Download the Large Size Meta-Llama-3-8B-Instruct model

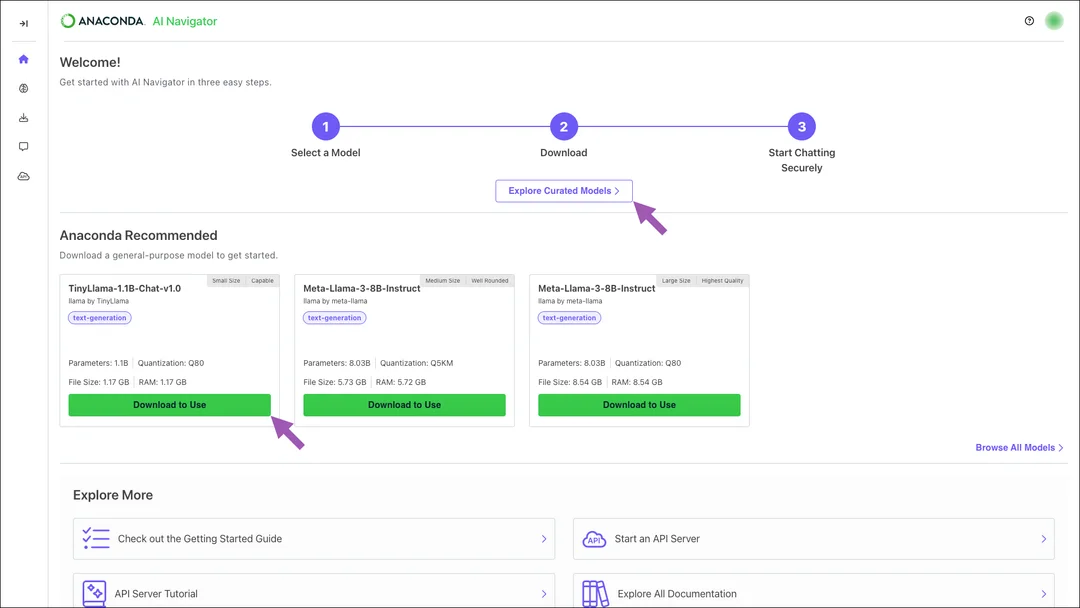pyautogui.click(x=639, y=405)
